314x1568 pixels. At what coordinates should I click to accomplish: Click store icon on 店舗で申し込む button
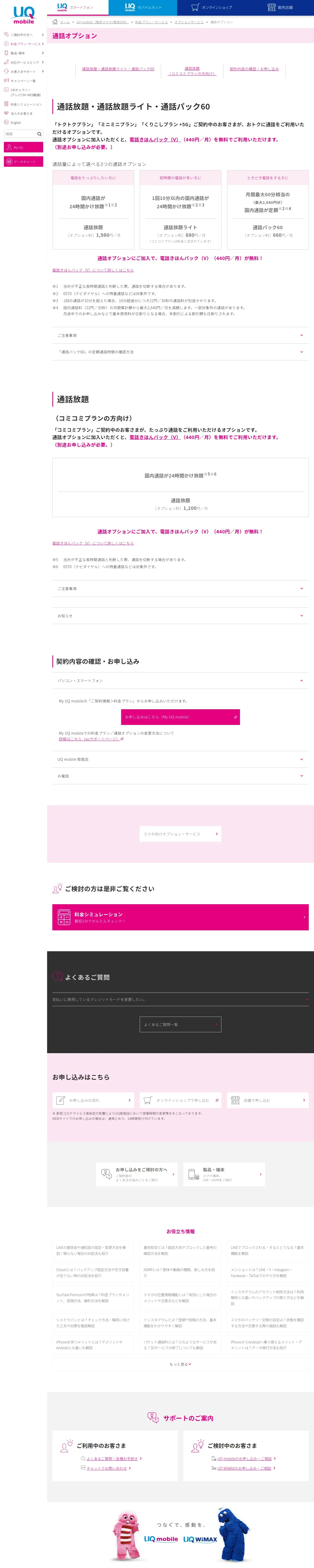[235, 1100]
